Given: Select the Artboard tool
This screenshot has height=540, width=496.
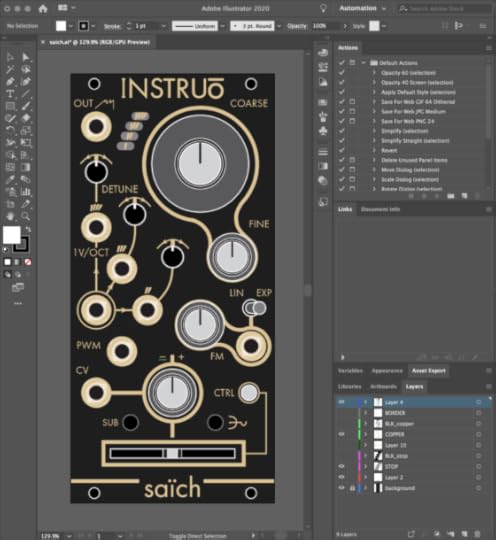Looking at the screenshot, I should tap(10, 204).
